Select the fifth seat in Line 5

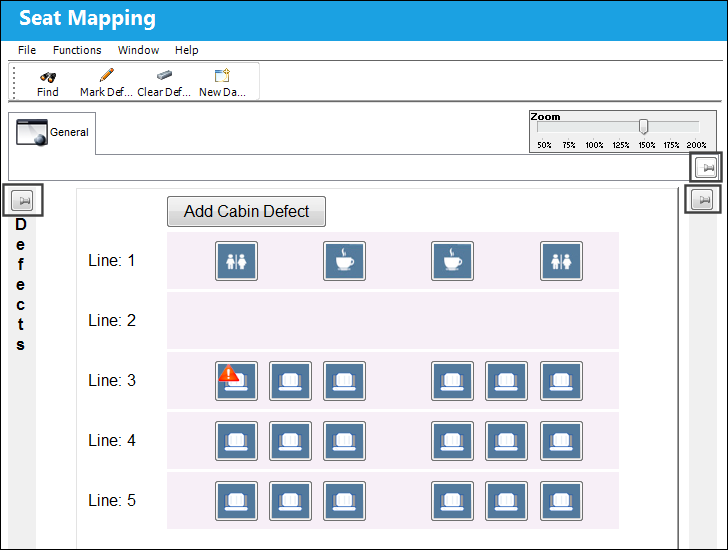coord(507,501)
